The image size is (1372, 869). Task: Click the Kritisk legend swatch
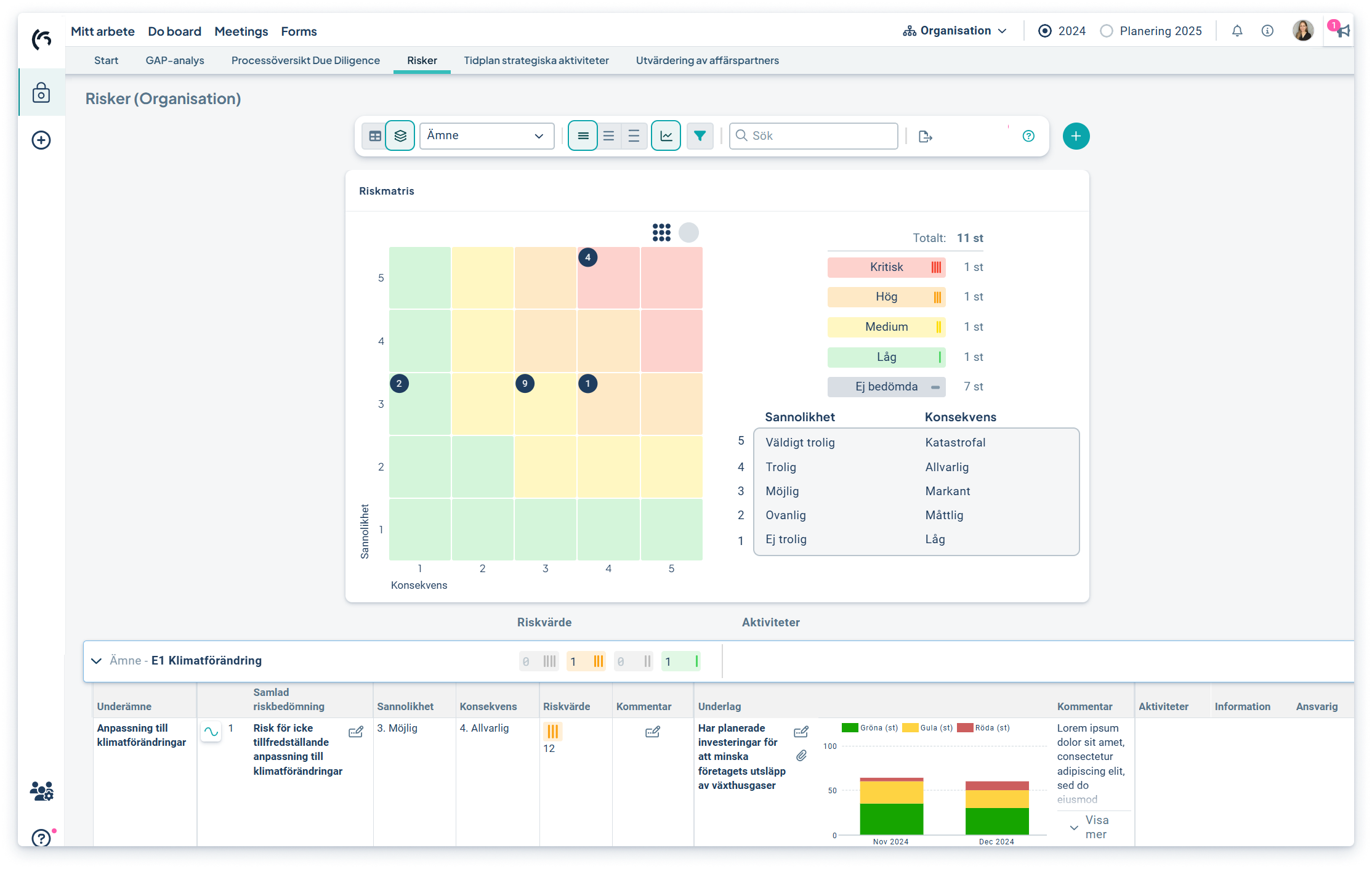(x=886, y=267)
